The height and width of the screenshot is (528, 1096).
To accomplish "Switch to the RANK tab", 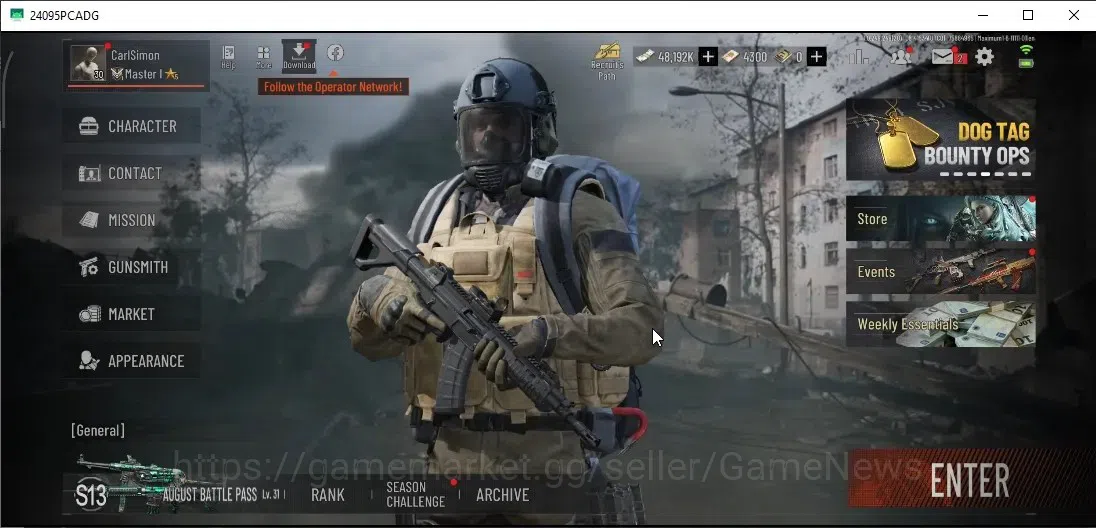I will coord(328,495).
